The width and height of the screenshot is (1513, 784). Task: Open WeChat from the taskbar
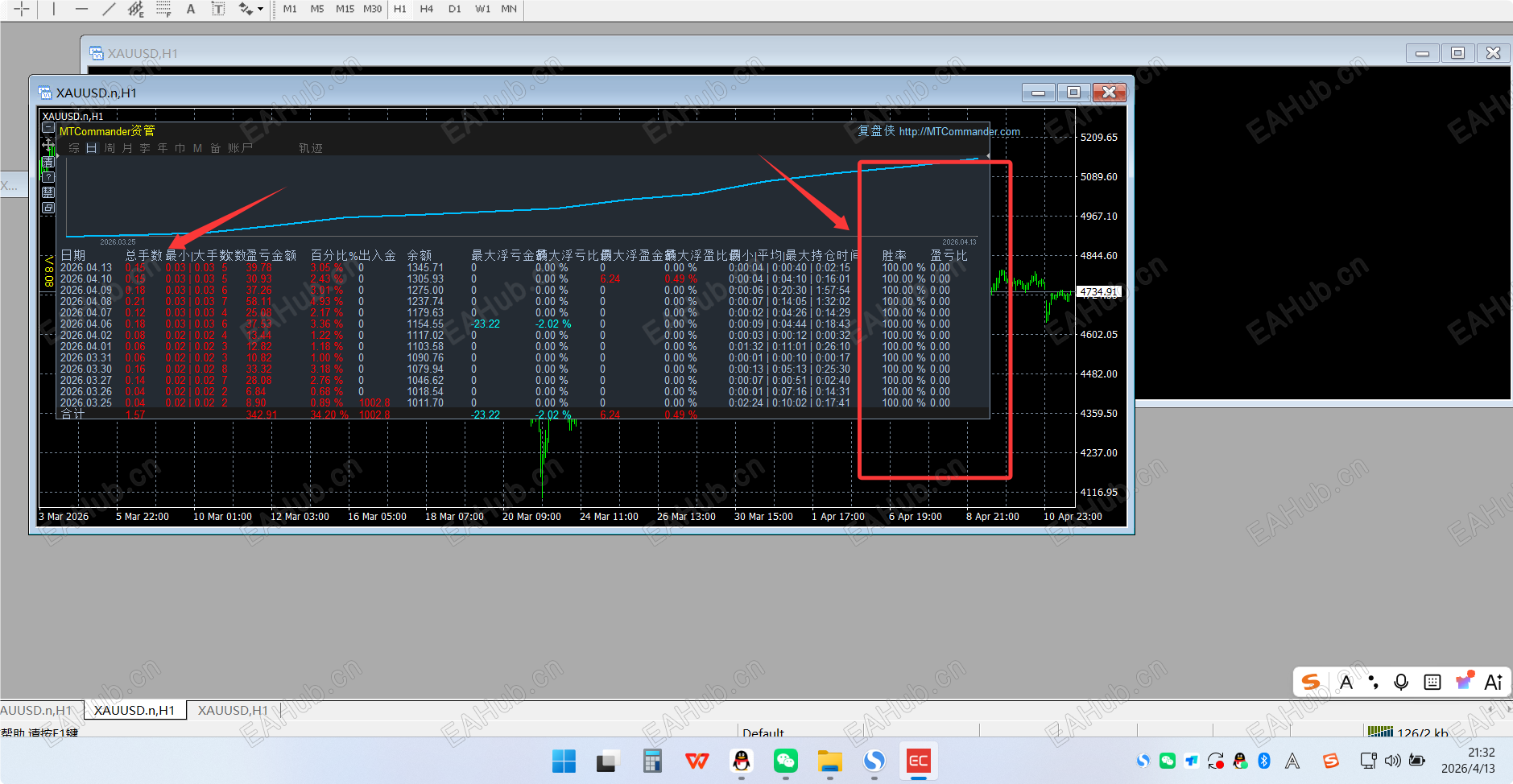click(x=785, y=761)
